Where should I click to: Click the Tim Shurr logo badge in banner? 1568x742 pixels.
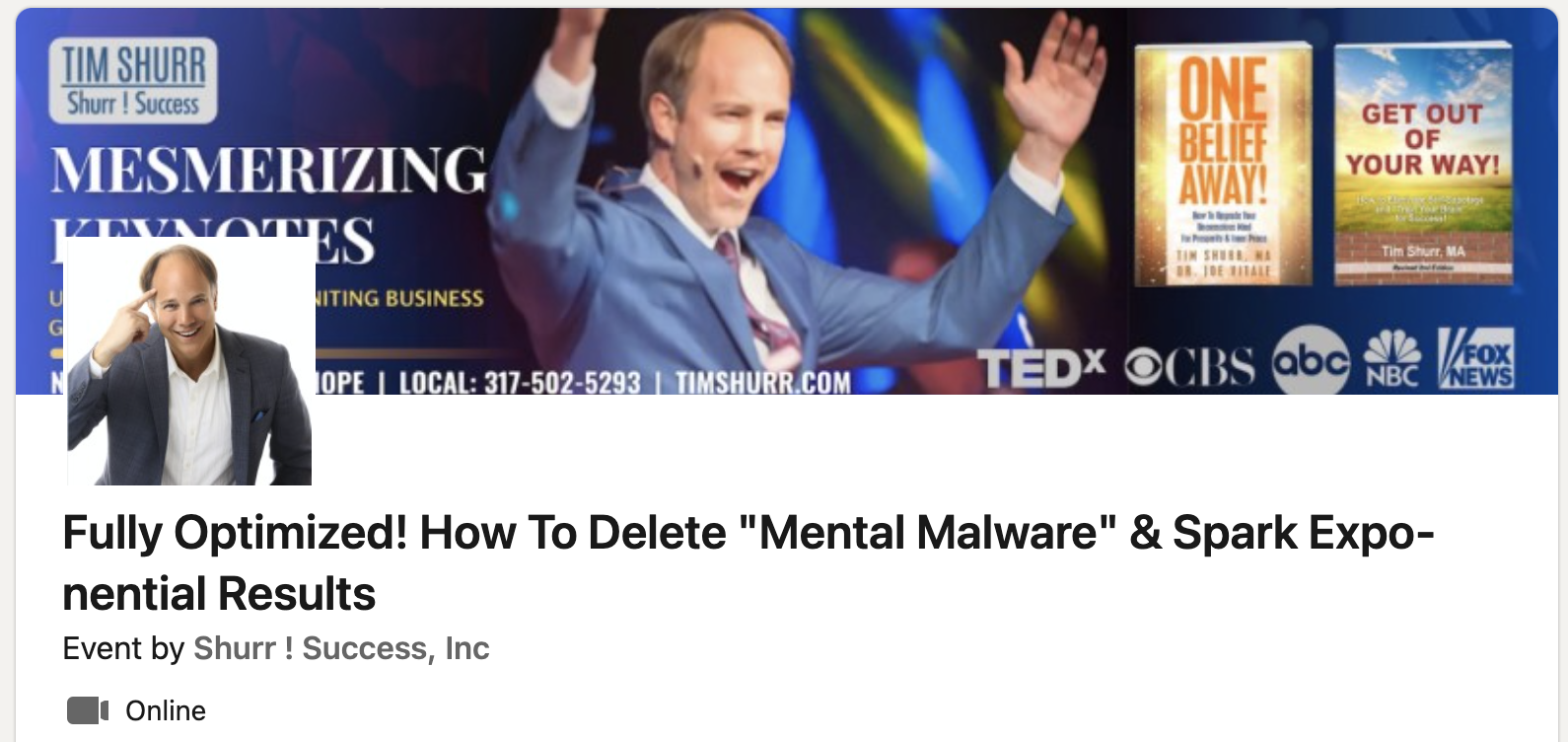point(132,81)
